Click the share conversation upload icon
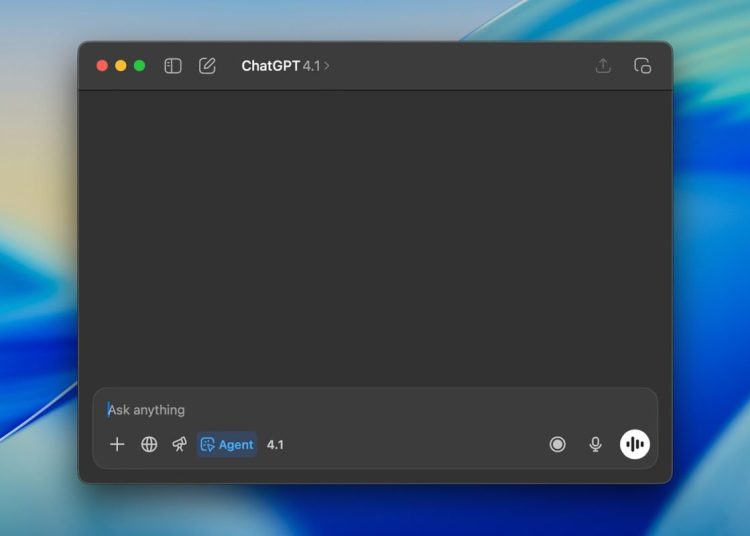The width and height of the screenshot is (750, 536). 603,66
